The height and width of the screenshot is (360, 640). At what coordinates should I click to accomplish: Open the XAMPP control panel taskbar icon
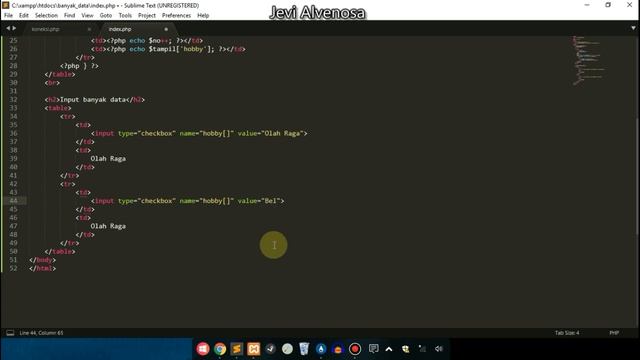[x=253, y=349]
